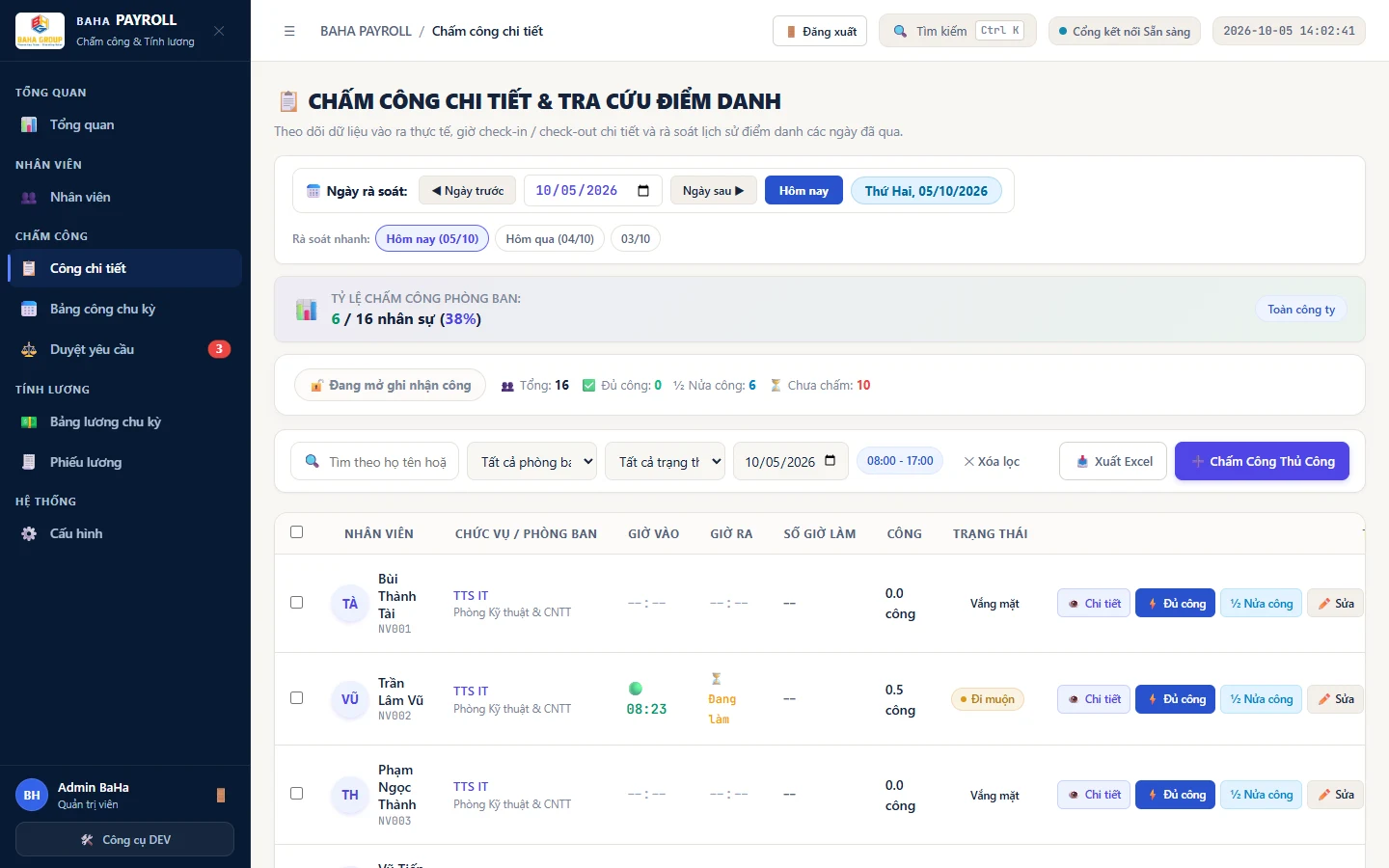1389x868 pixels.
Task: Click the Hôm nay button
Action: pos(803,191)
